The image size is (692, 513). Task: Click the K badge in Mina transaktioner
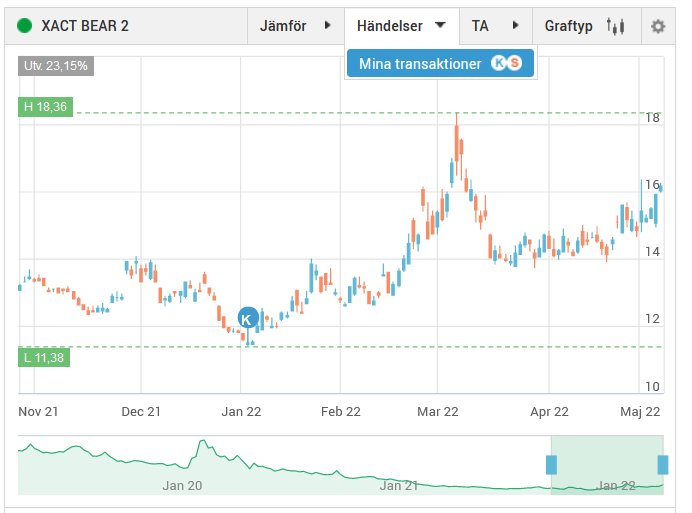point(499,63)
